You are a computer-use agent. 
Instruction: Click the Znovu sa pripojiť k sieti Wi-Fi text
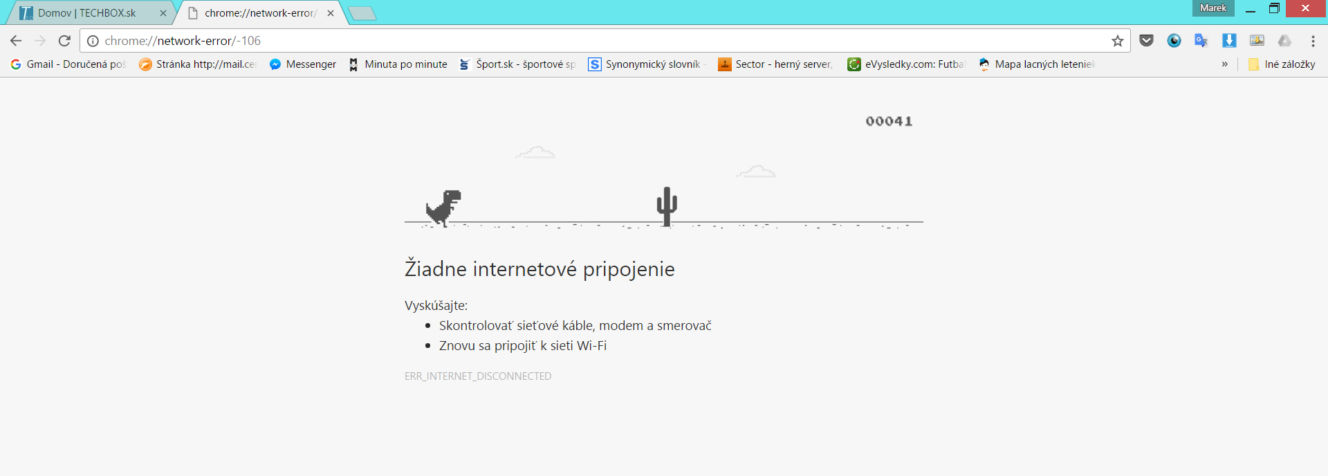[x=523, y=346]
